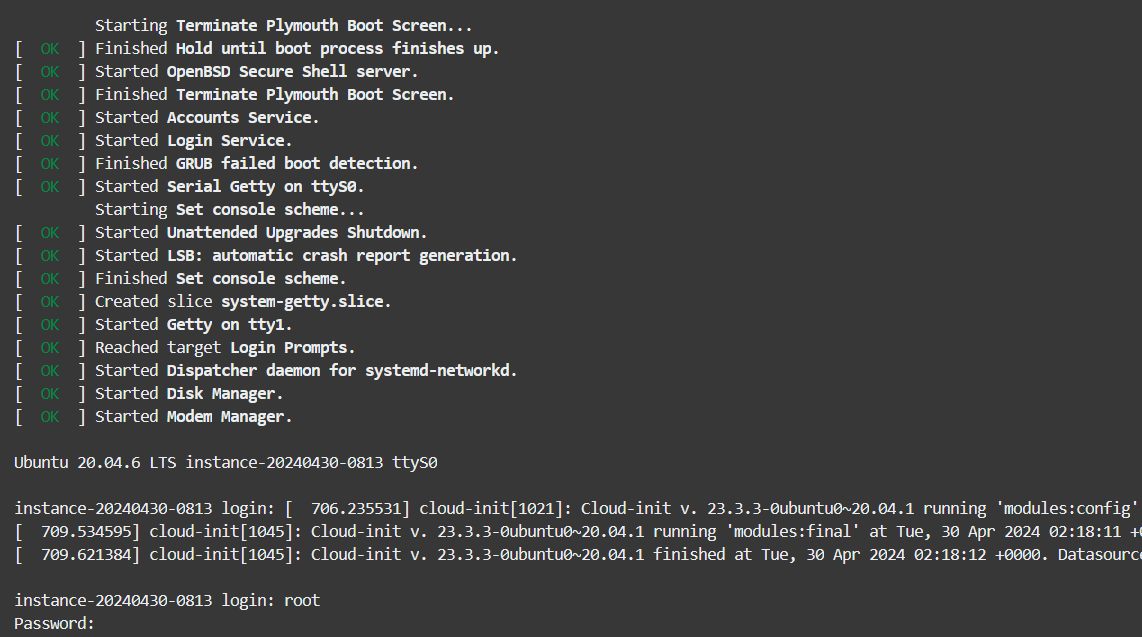This screenshot has height=637, width=1142.
Task: Click the Ubuntu 20.04.6 LTS banner line
Action: tap(226, 463)
